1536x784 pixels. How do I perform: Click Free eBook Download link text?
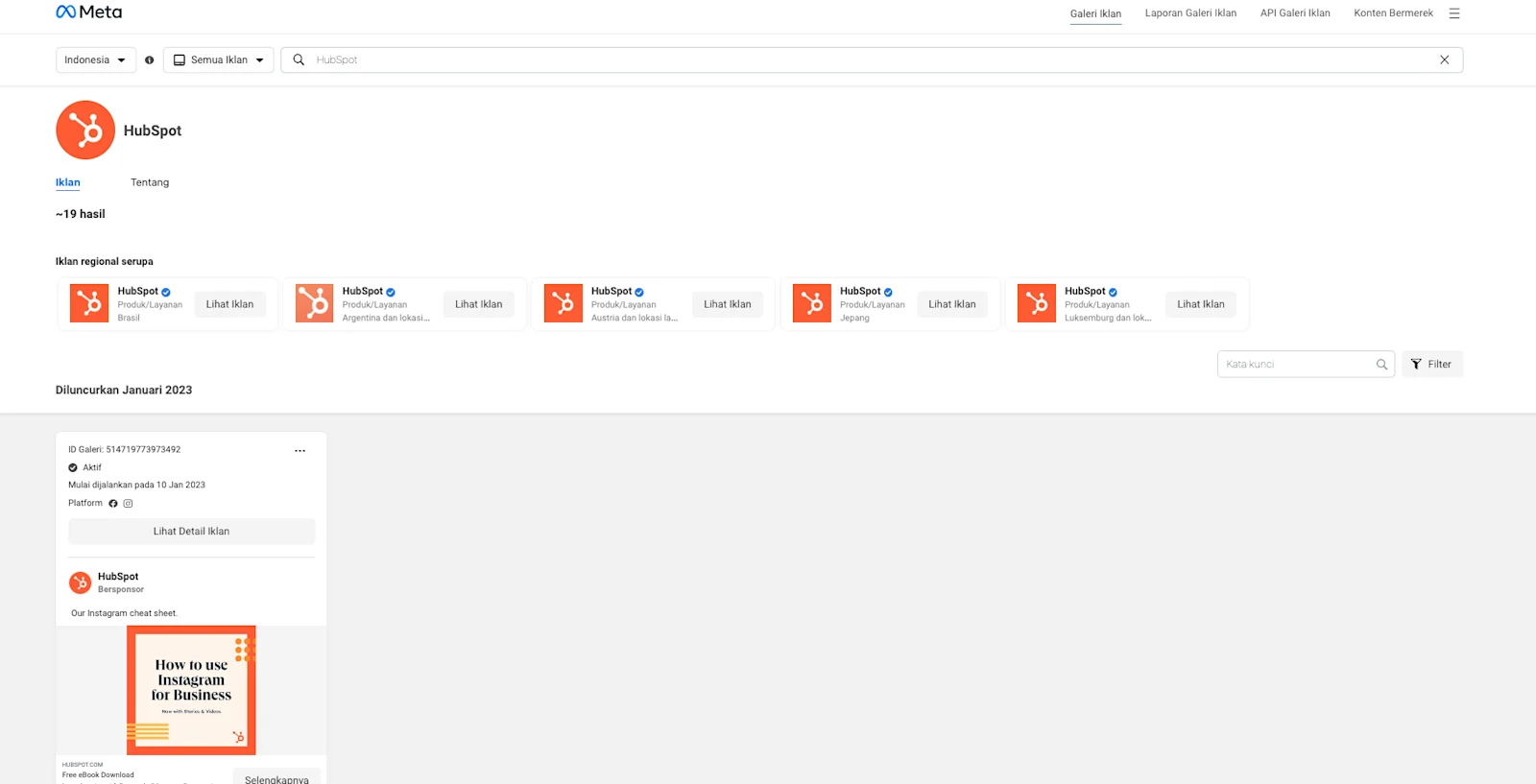click(98, 774)
